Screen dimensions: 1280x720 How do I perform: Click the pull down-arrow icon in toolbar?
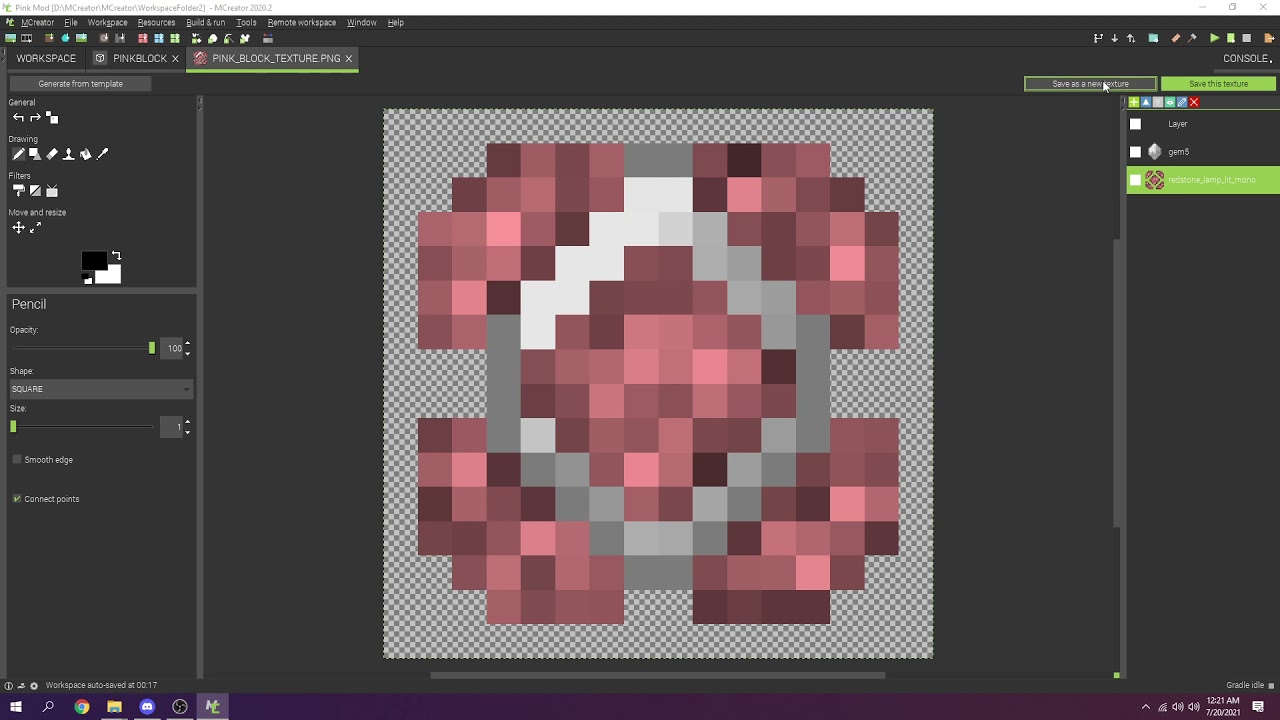[x=1114, y=38]
